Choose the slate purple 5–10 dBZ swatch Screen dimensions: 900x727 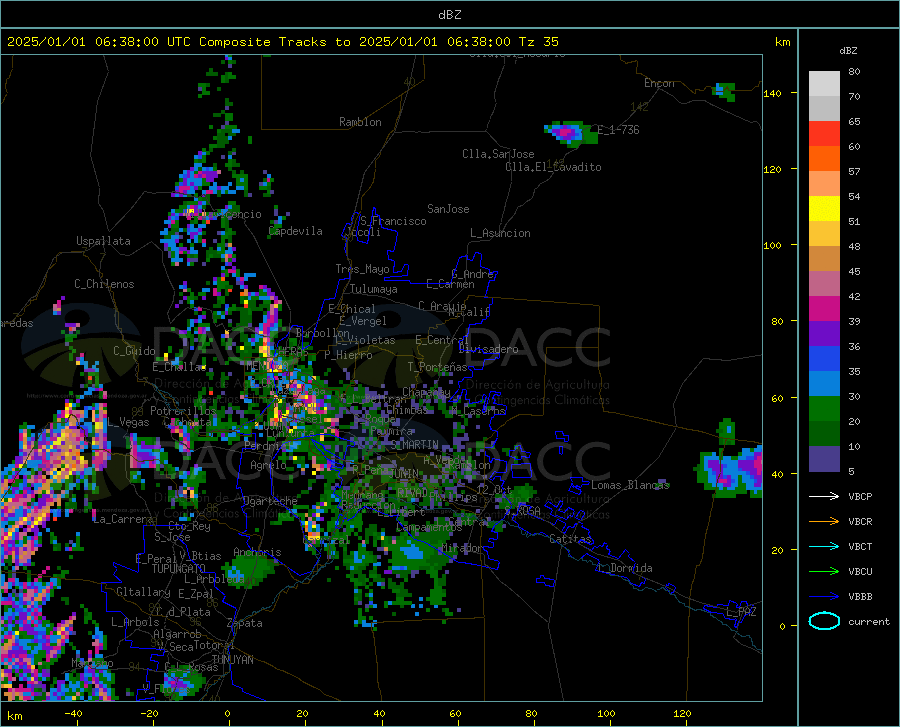coord(824,459)
